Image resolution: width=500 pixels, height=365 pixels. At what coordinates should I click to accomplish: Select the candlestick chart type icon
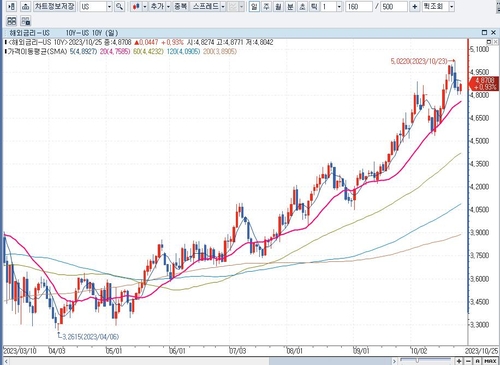[136, 6]
